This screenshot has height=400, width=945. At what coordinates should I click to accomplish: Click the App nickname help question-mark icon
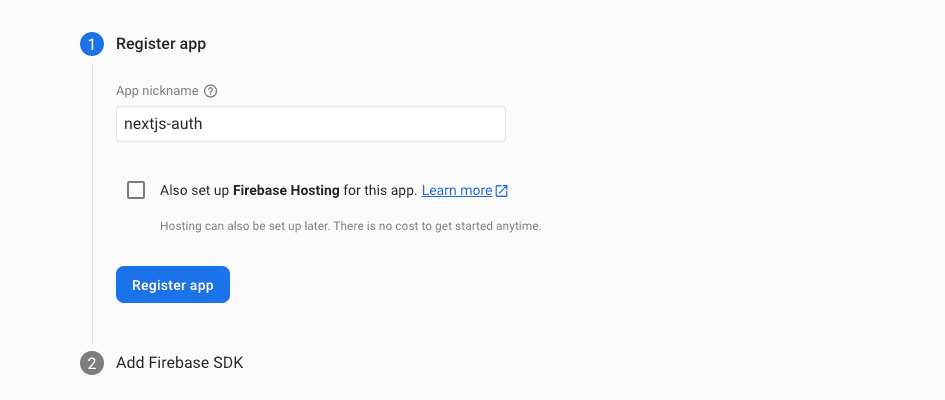[210, 91]
